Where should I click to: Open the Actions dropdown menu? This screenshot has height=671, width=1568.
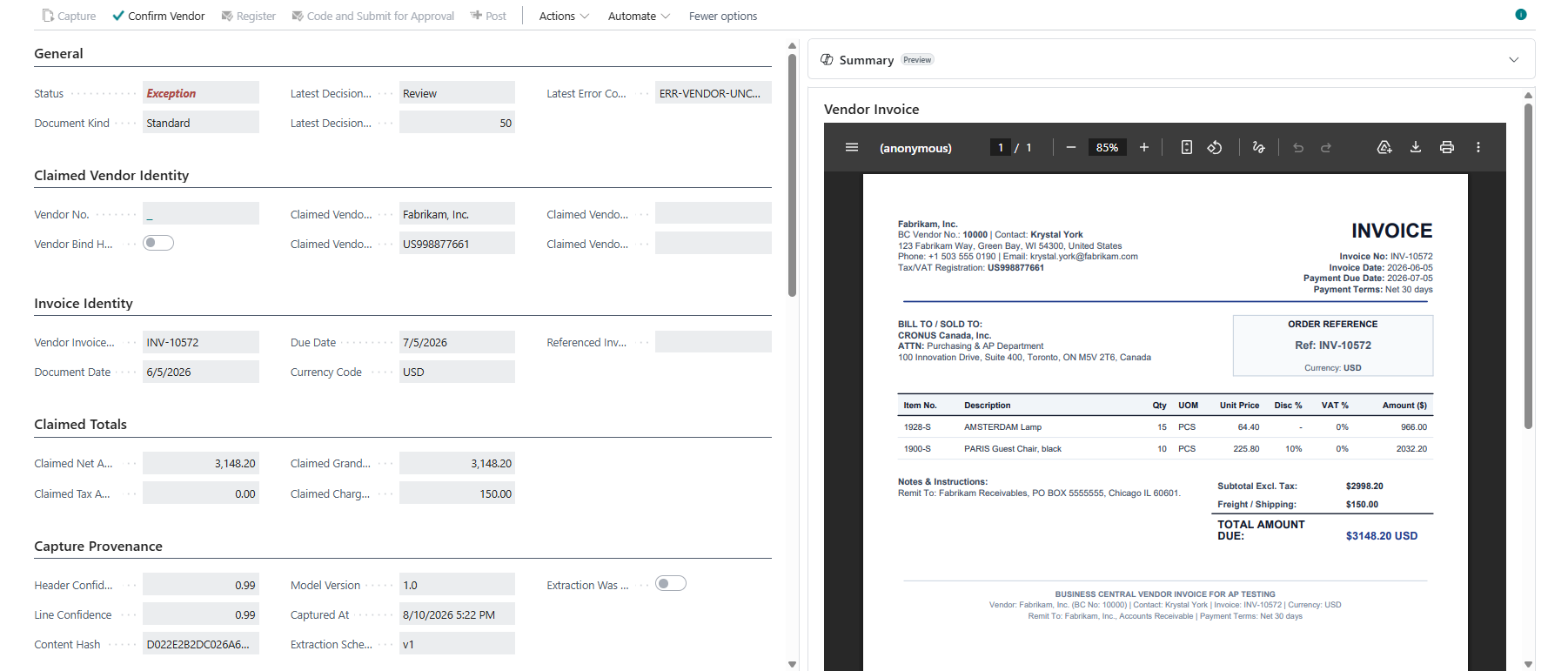coord(564,16)
